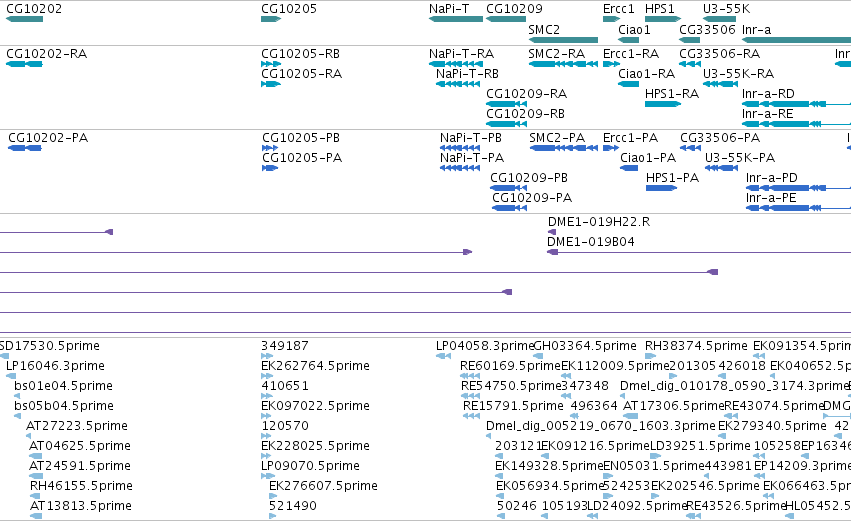Click EST entry 410651
Screen dimensions: 851x521
[x=284, y=386]
